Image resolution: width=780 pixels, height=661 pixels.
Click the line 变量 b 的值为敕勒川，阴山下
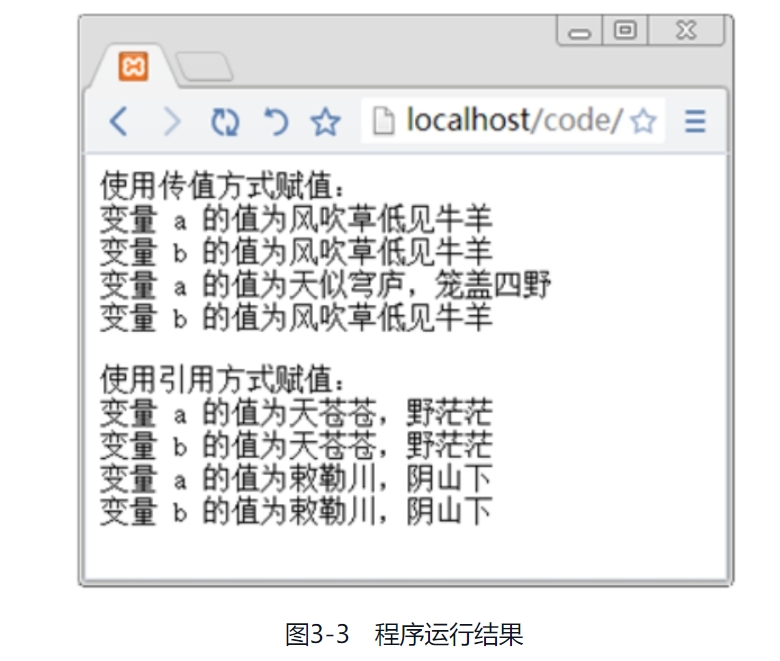297,511
